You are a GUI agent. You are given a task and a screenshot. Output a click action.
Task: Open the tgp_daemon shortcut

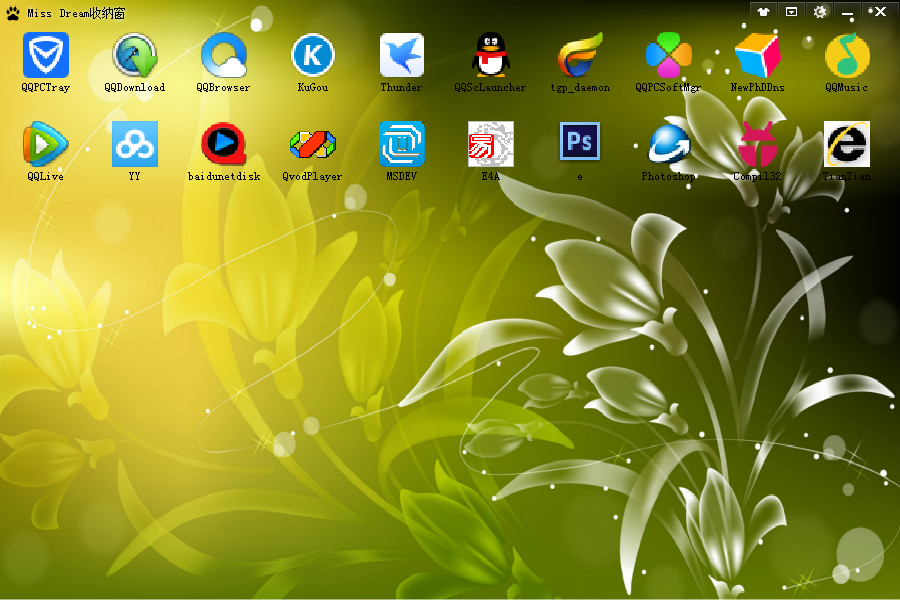(x=580, y=55)
